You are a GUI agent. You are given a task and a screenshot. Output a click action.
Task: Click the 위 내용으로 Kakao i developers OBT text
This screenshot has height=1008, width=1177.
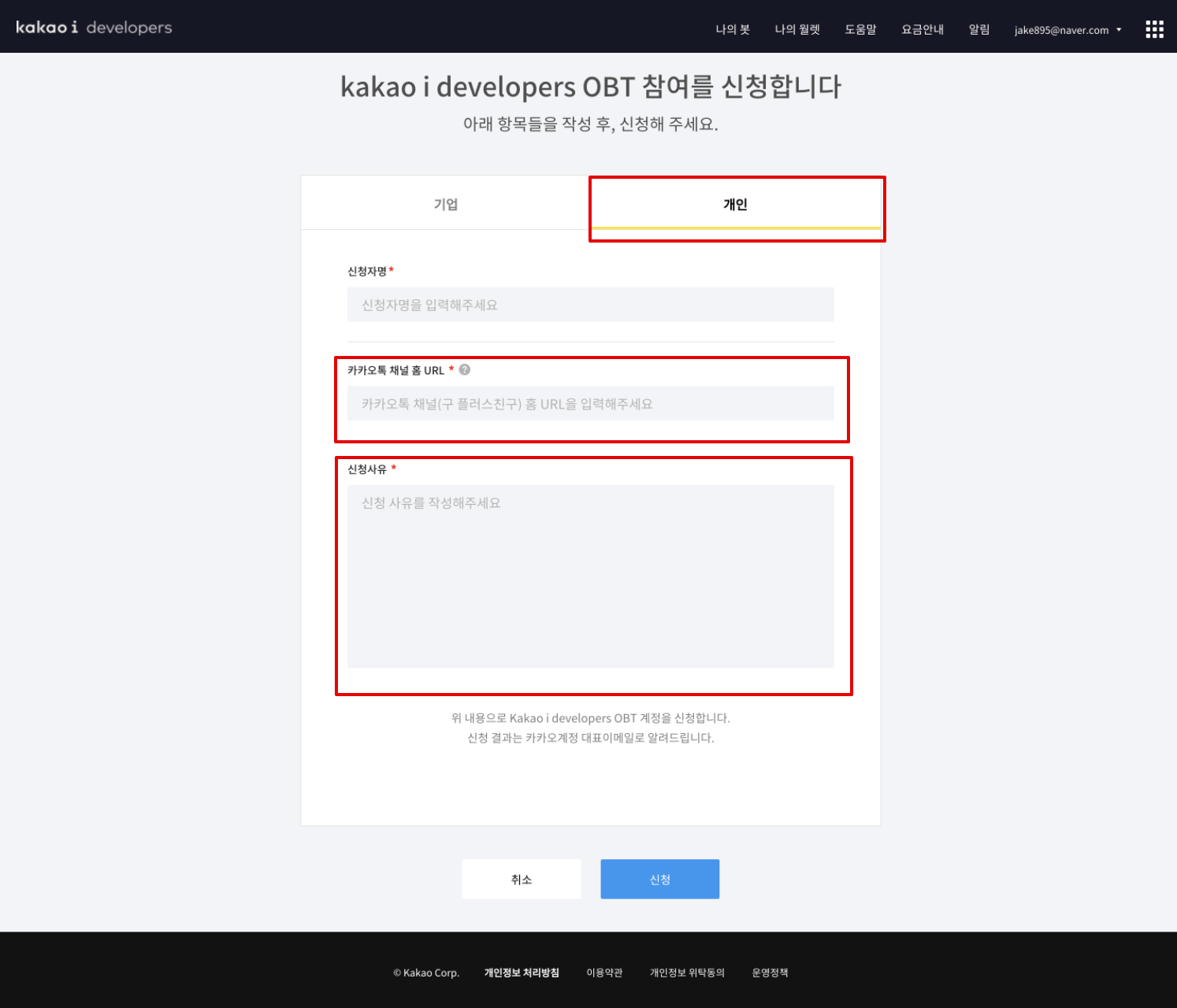[x=591, y=718]
